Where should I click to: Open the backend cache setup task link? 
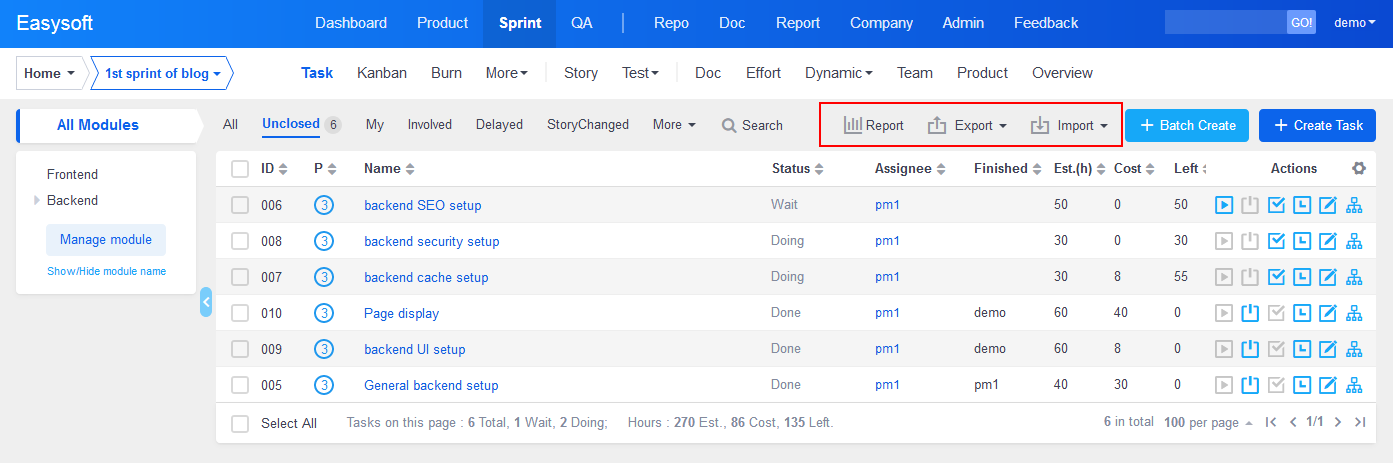point(426,277)
